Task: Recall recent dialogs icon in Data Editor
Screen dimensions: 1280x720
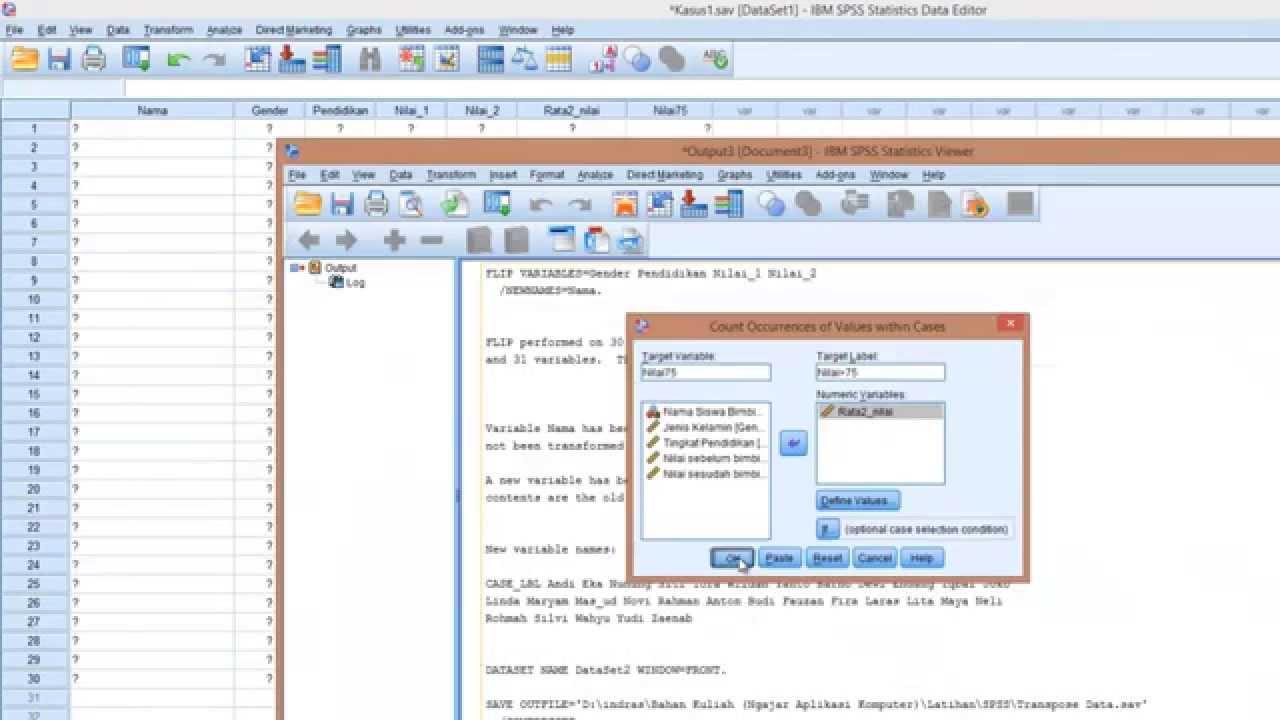Action: (136, 60)
